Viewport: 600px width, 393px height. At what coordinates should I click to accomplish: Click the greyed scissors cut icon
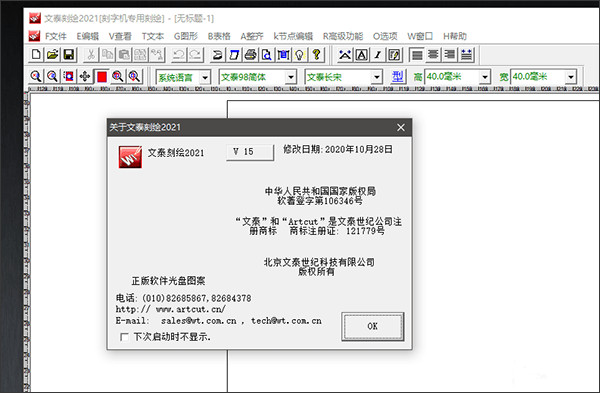(91, 55)
